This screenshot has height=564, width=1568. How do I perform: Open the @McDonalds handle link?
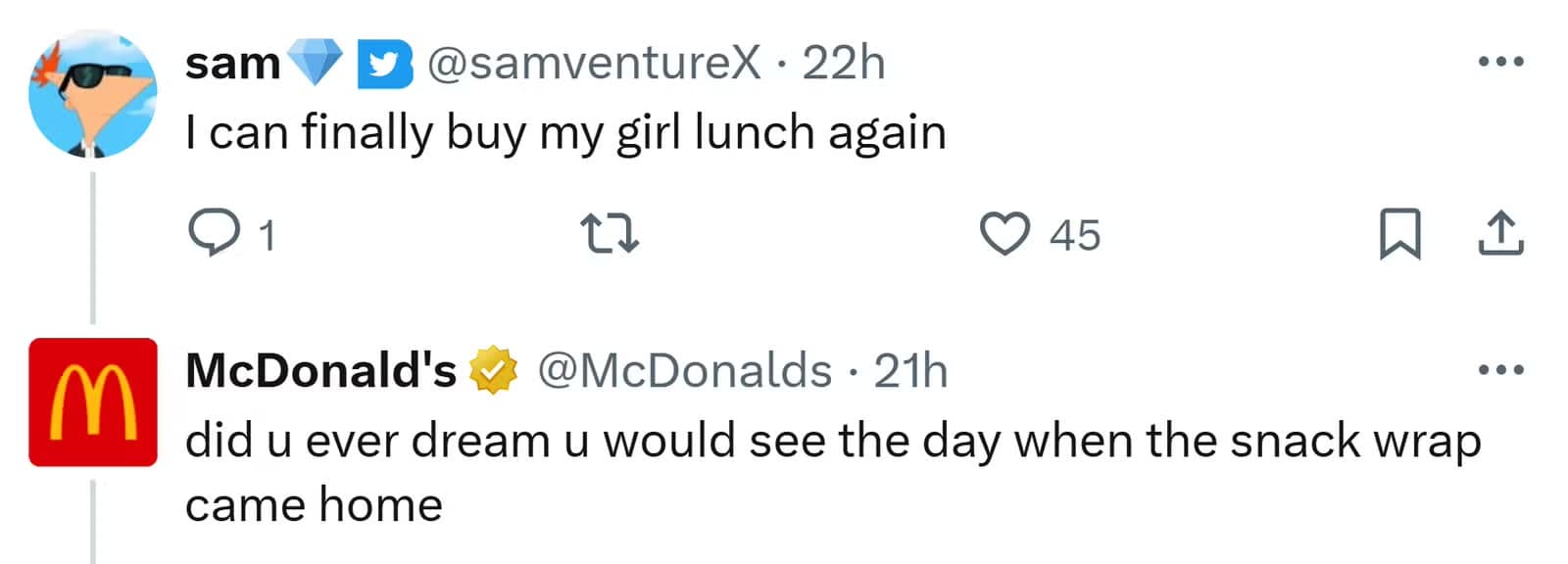click(684, 371)
